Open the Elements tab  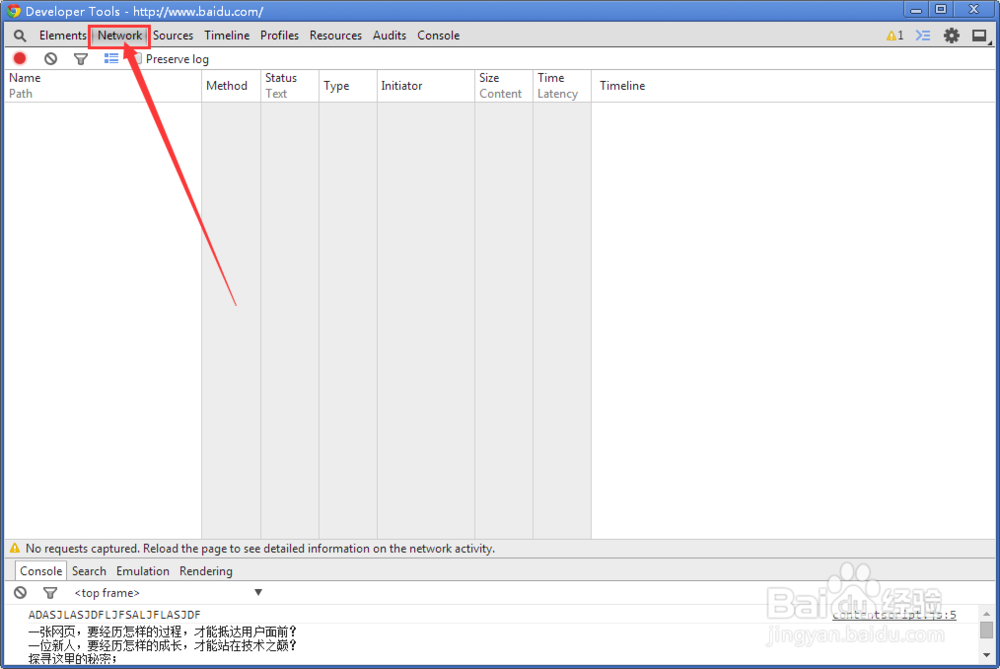point(62,36)
